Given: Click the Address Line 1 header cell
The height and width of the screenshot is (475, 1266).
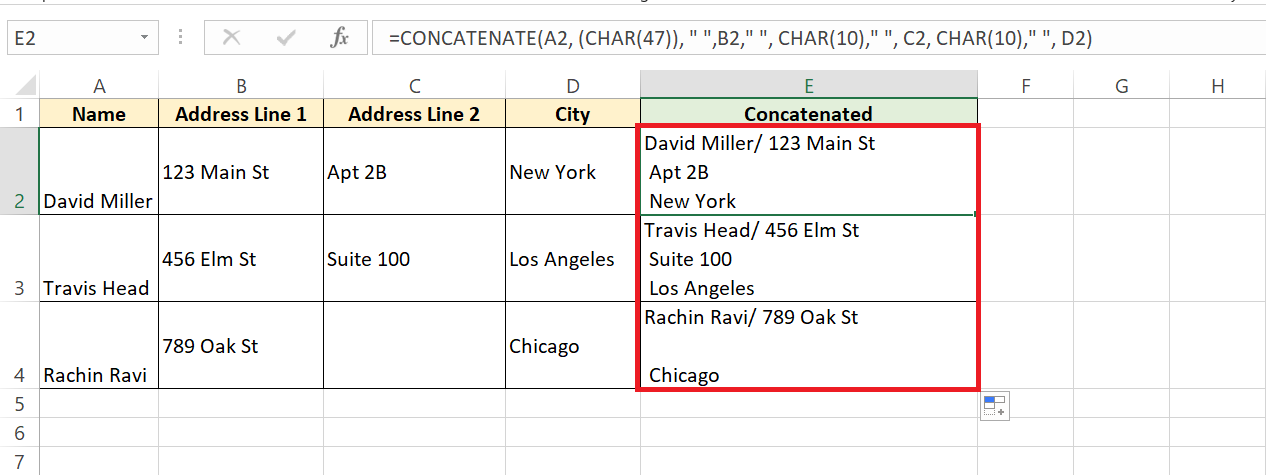Looking at the screenshot, I should 241,114.
